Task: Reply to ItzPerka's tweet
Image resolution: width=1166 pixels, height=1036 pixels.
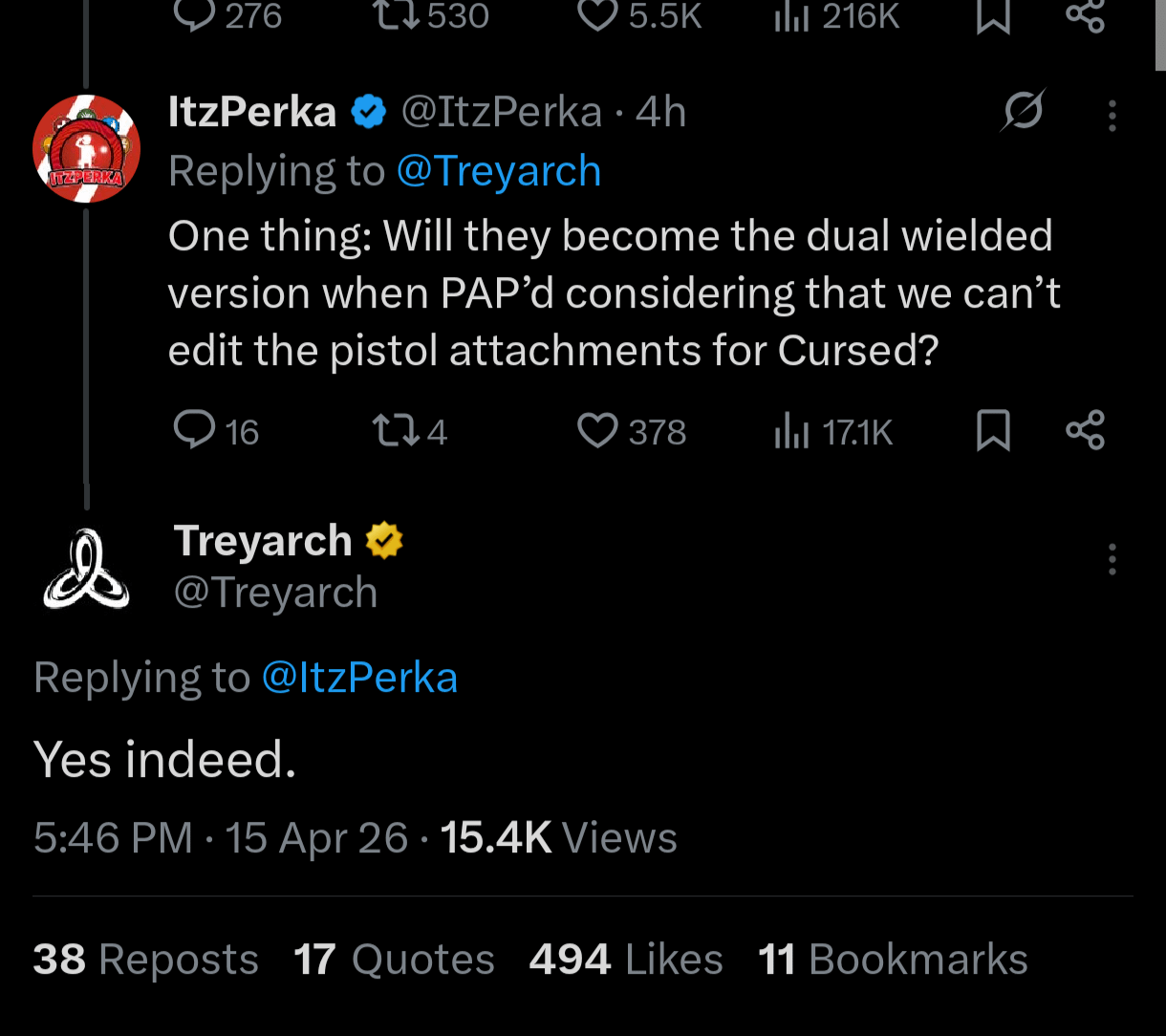Action: tap(195, 430)
